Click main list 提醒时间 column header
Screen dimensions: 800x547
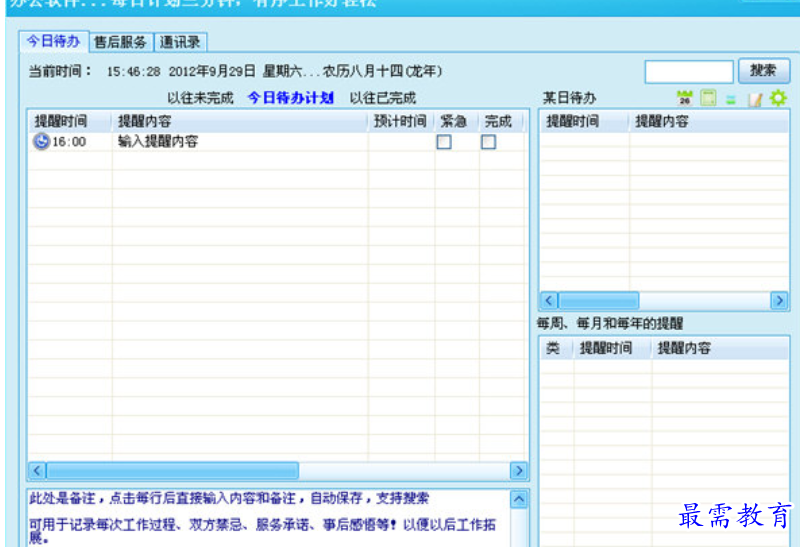(x=70, y=121)
